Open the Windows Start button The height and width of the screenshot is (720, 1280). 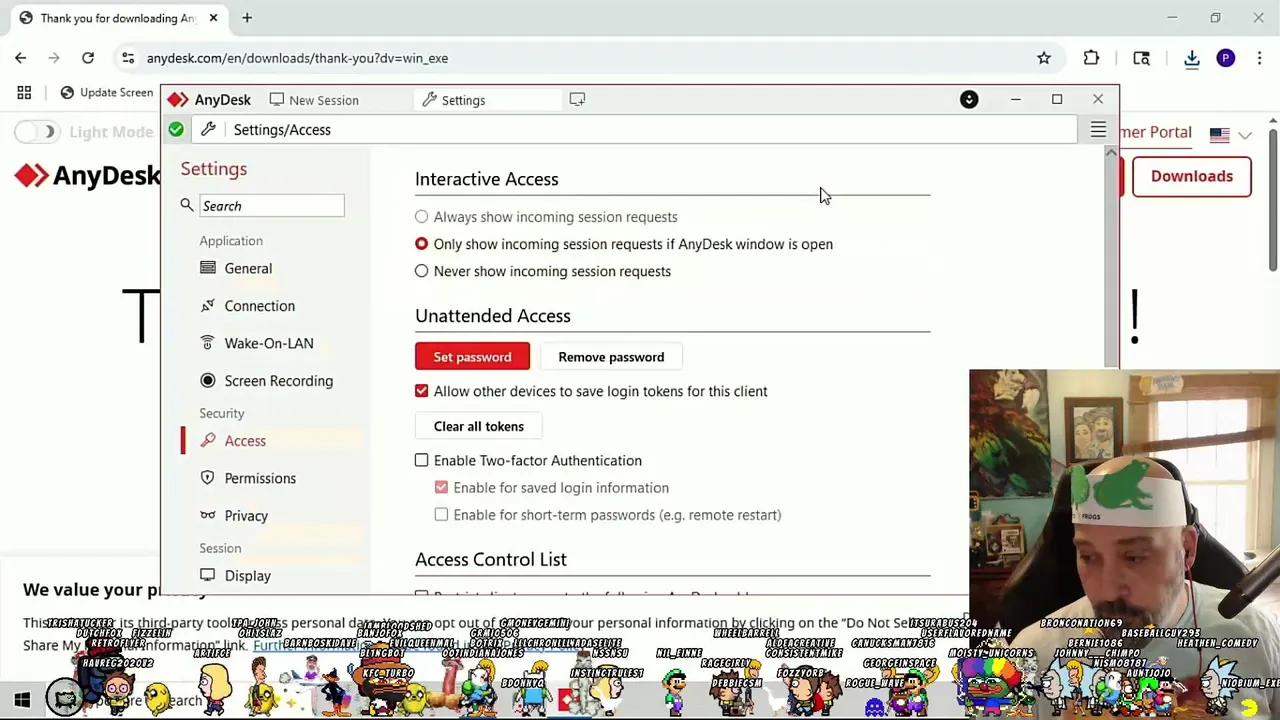22,700
